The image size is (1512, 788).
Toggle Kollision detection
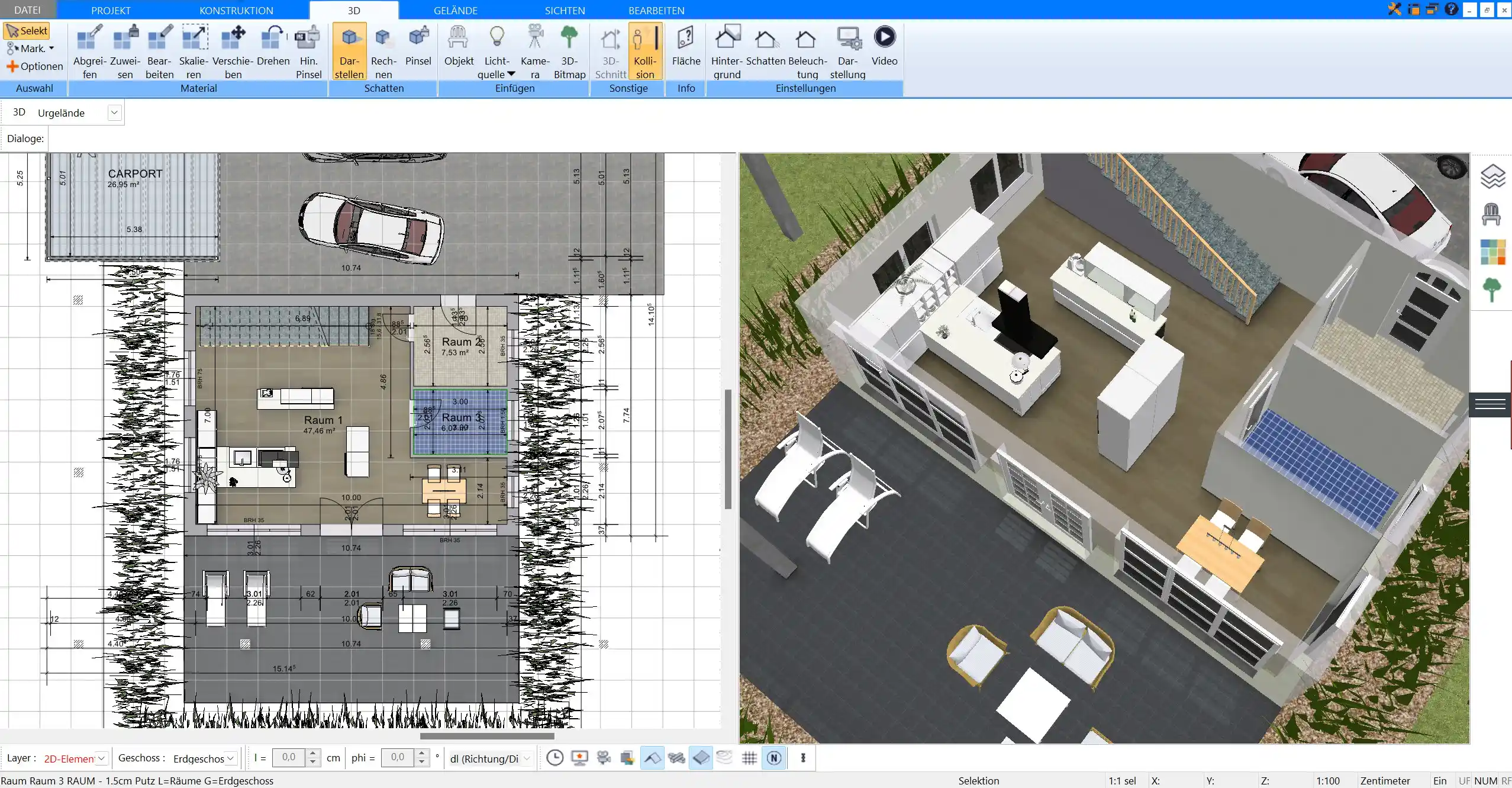click(x=645, y=52)
